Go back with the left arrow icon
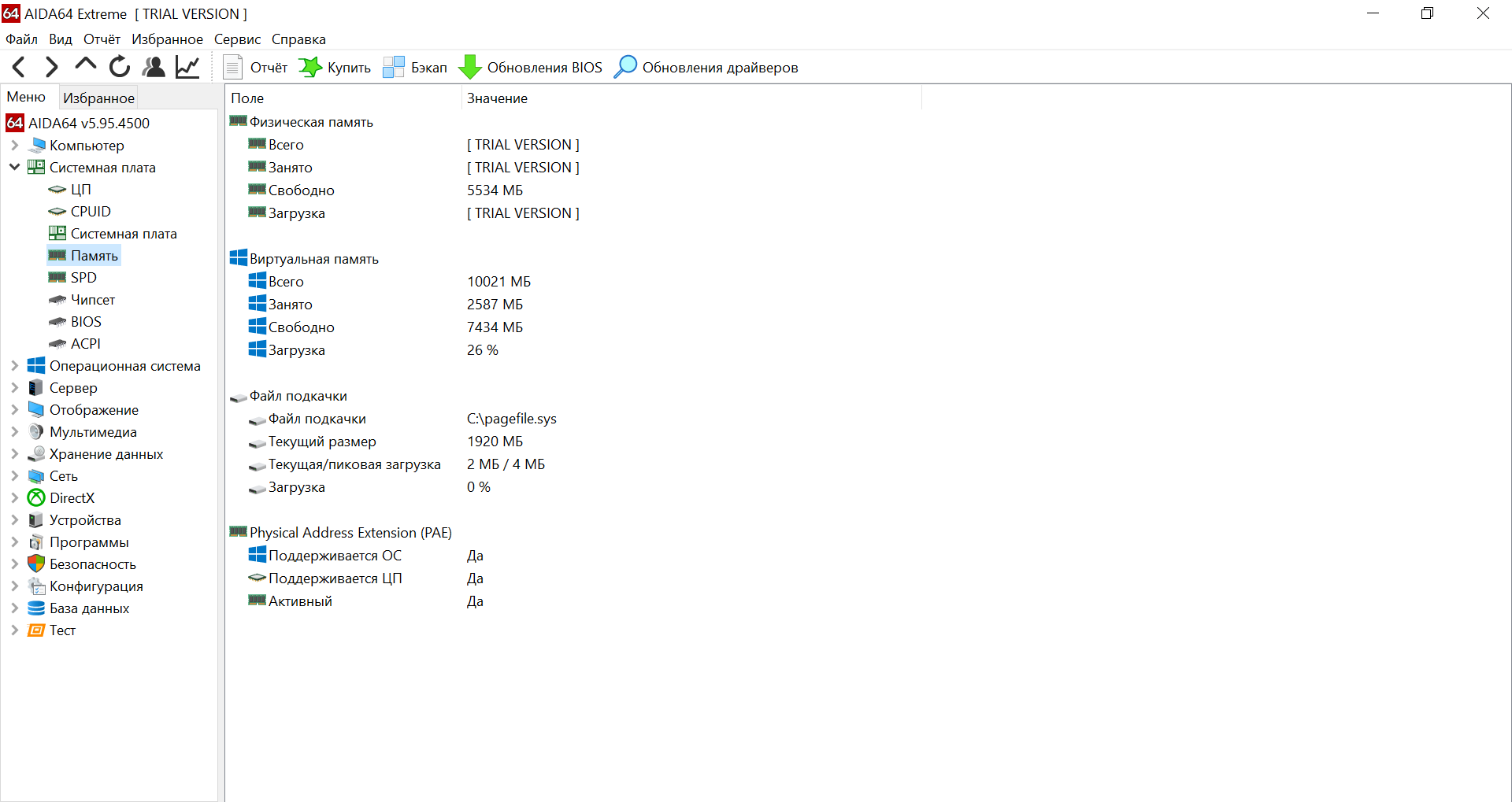1512x802 pixels. pos(19,67)
